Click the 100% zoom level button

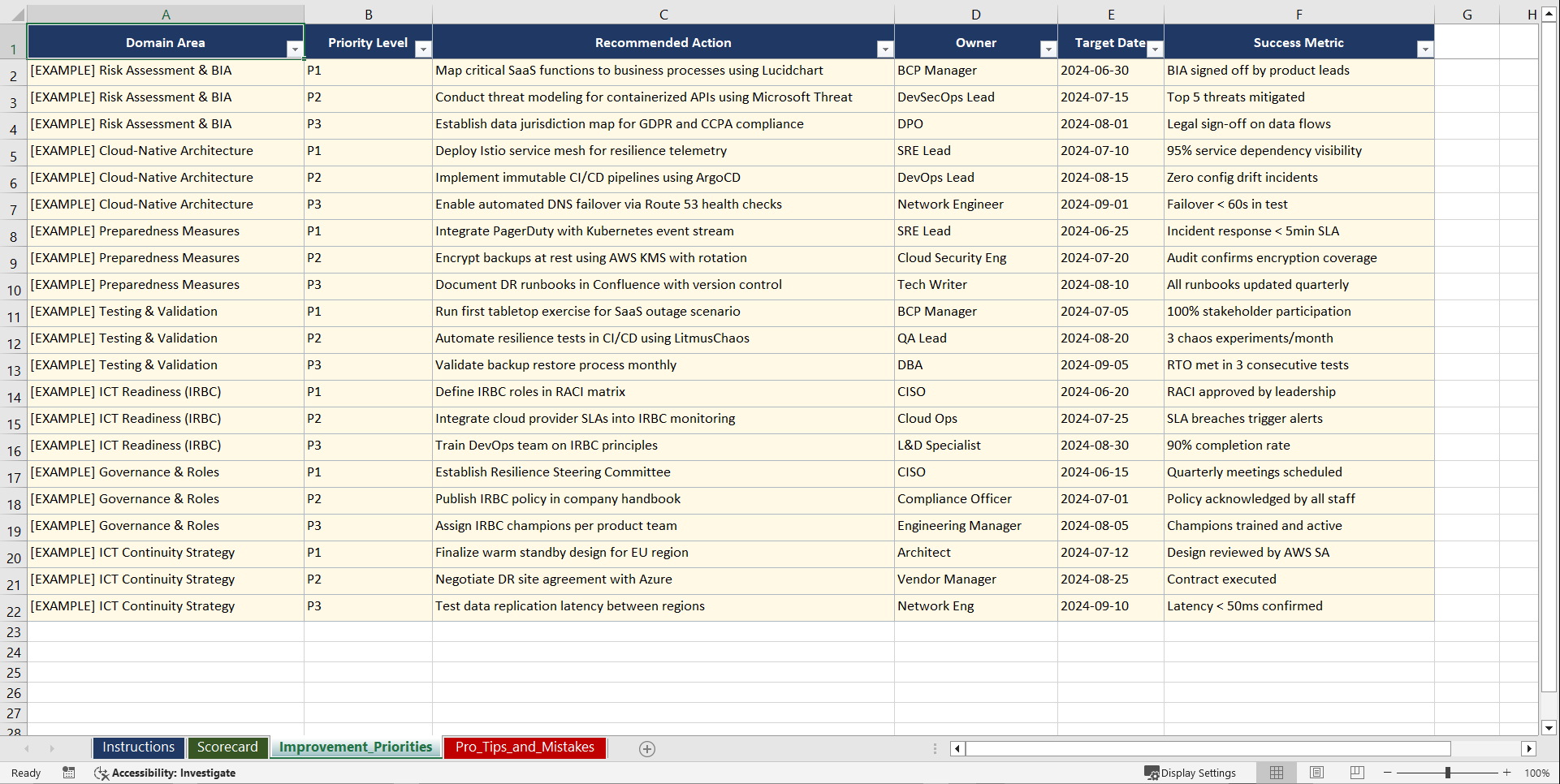1537,773
